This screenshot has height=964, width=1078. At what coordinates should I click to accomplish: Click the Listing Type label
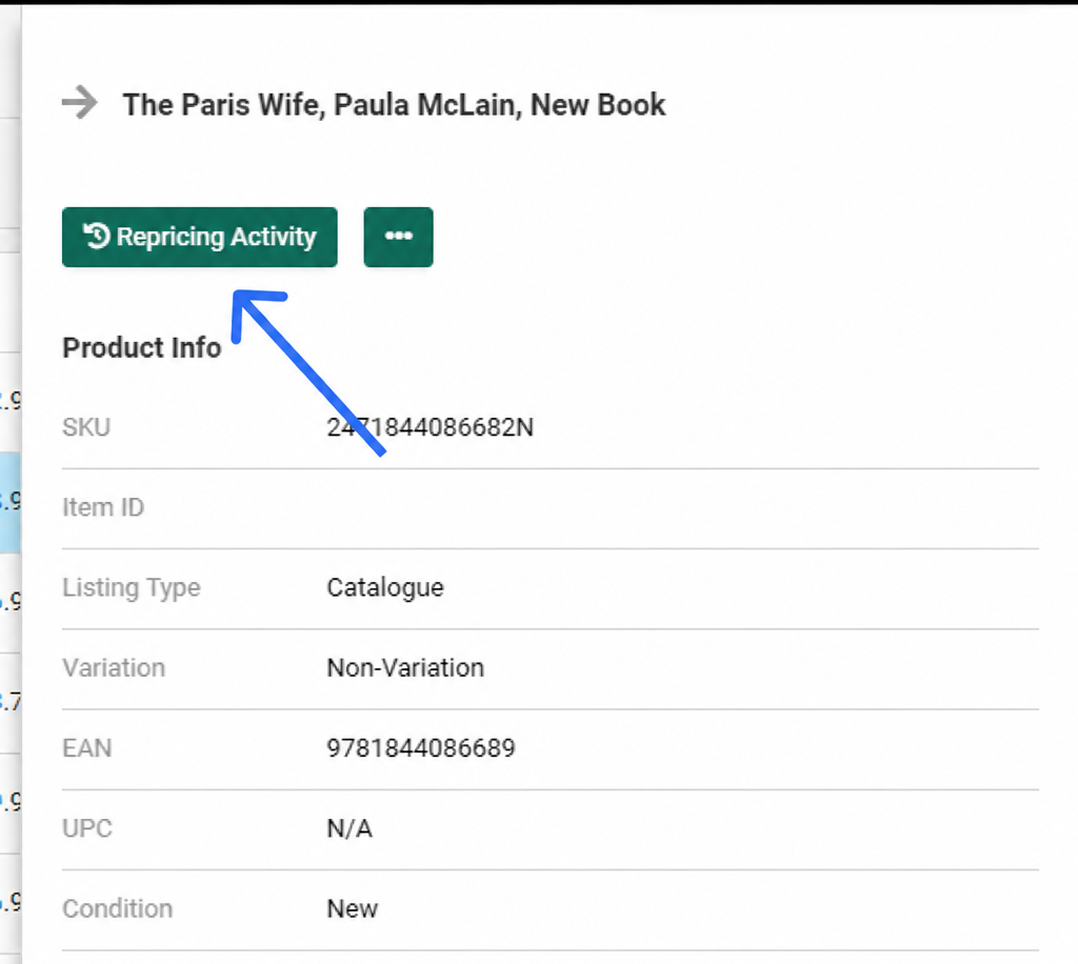tap(131, 588)
